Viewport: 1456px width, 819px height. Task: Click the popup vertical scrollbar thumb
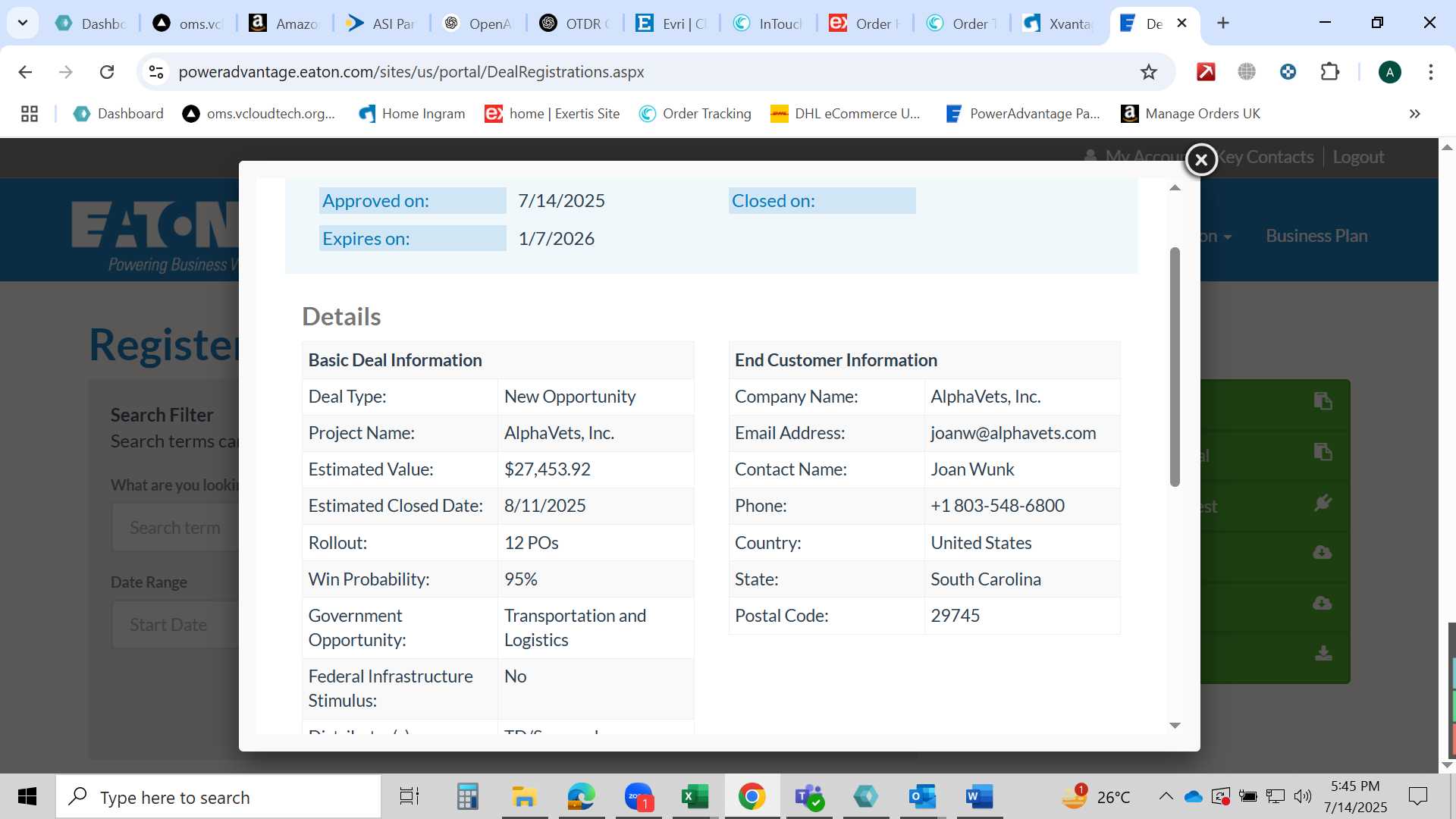click(1175, 367)
